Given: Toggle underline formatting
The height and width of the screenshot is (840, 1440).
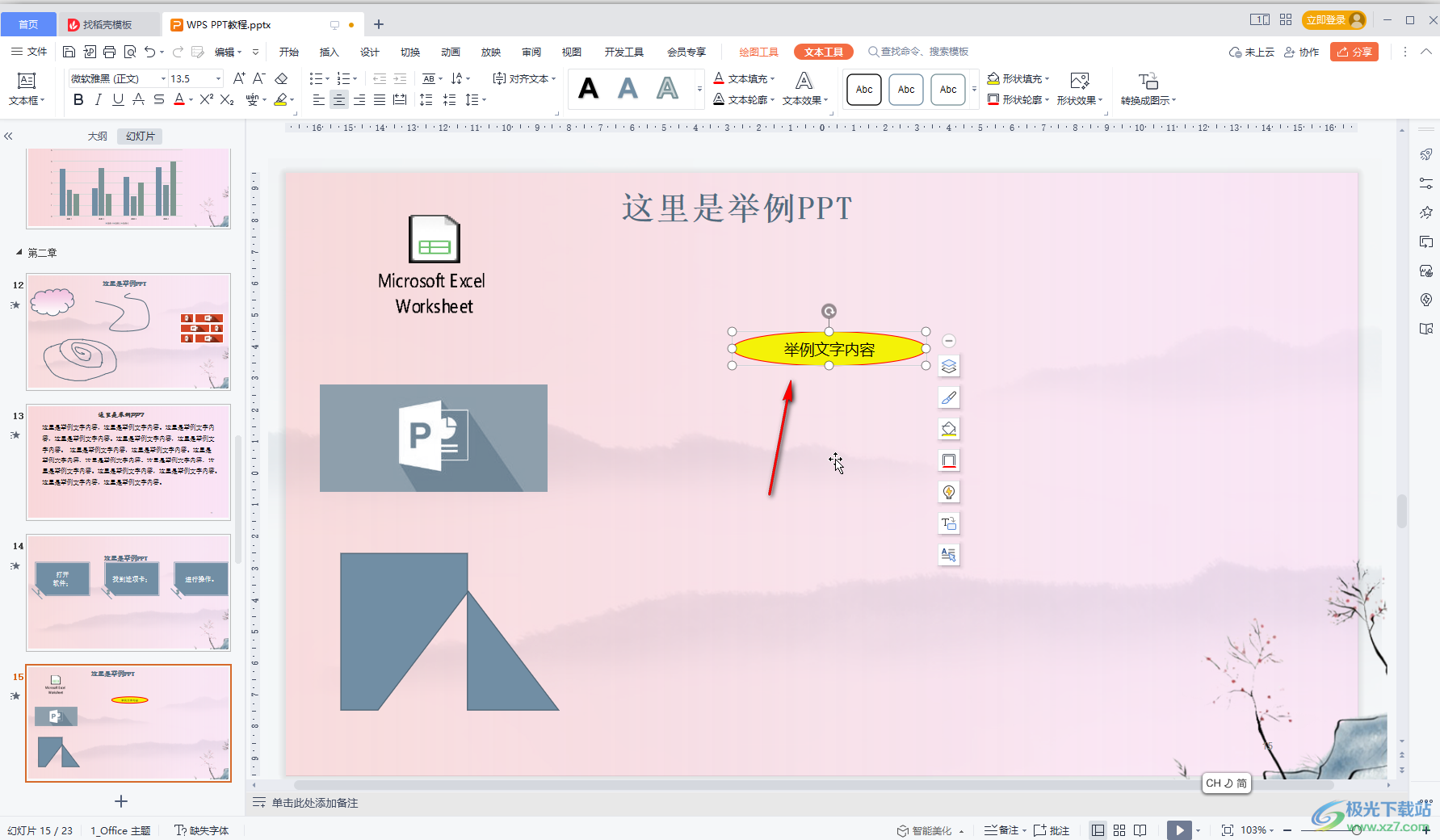Looking at the screenshot, I should click(x=118, y=99).
